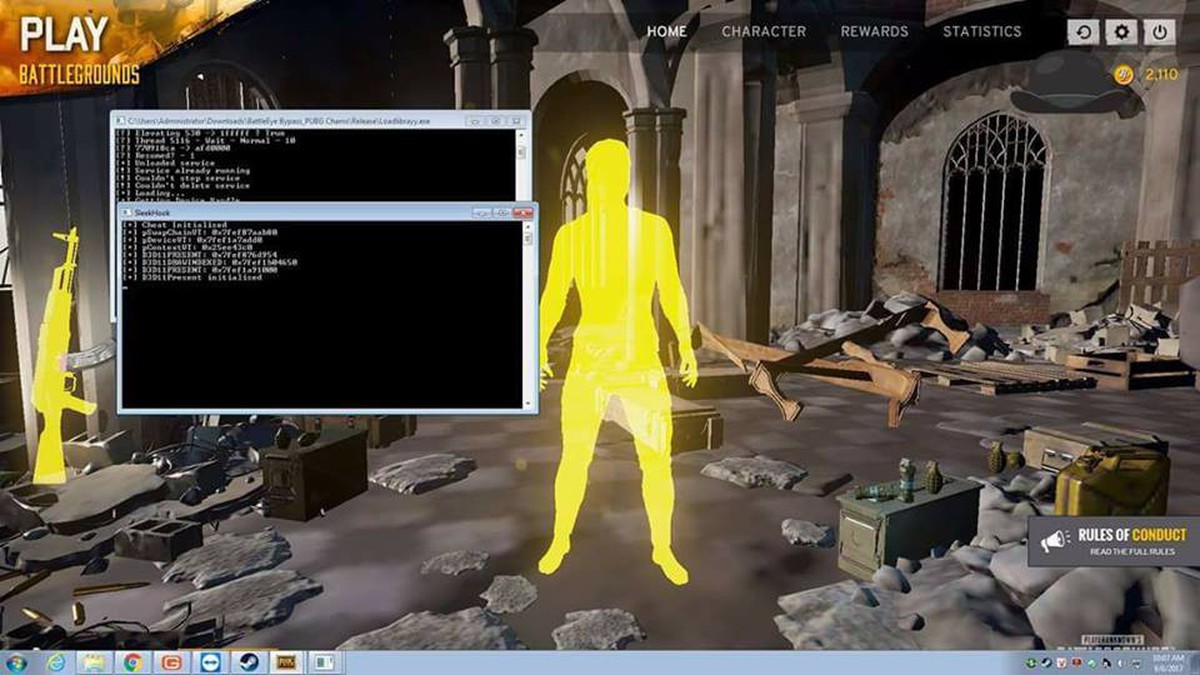Click the gold coin currency icon
This screenshot has width=1200, height=675.
pos(1124,74)
